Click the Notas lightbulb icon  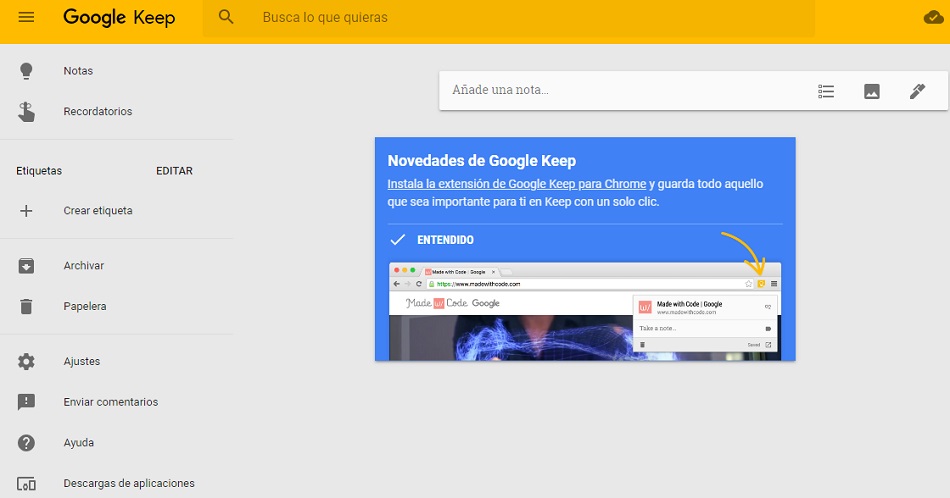click(26, 71)
